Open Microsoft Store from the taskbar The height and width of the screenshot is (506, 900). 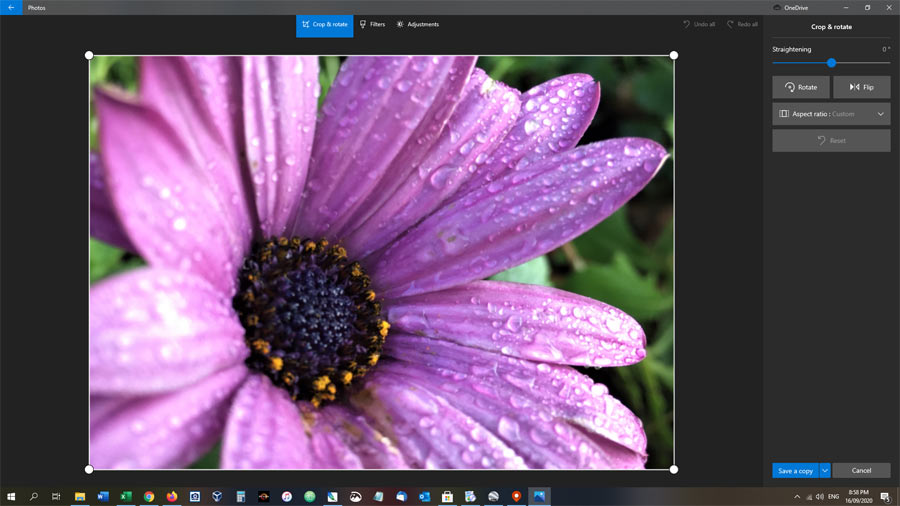pyautogui.click(x=447, y=497)
